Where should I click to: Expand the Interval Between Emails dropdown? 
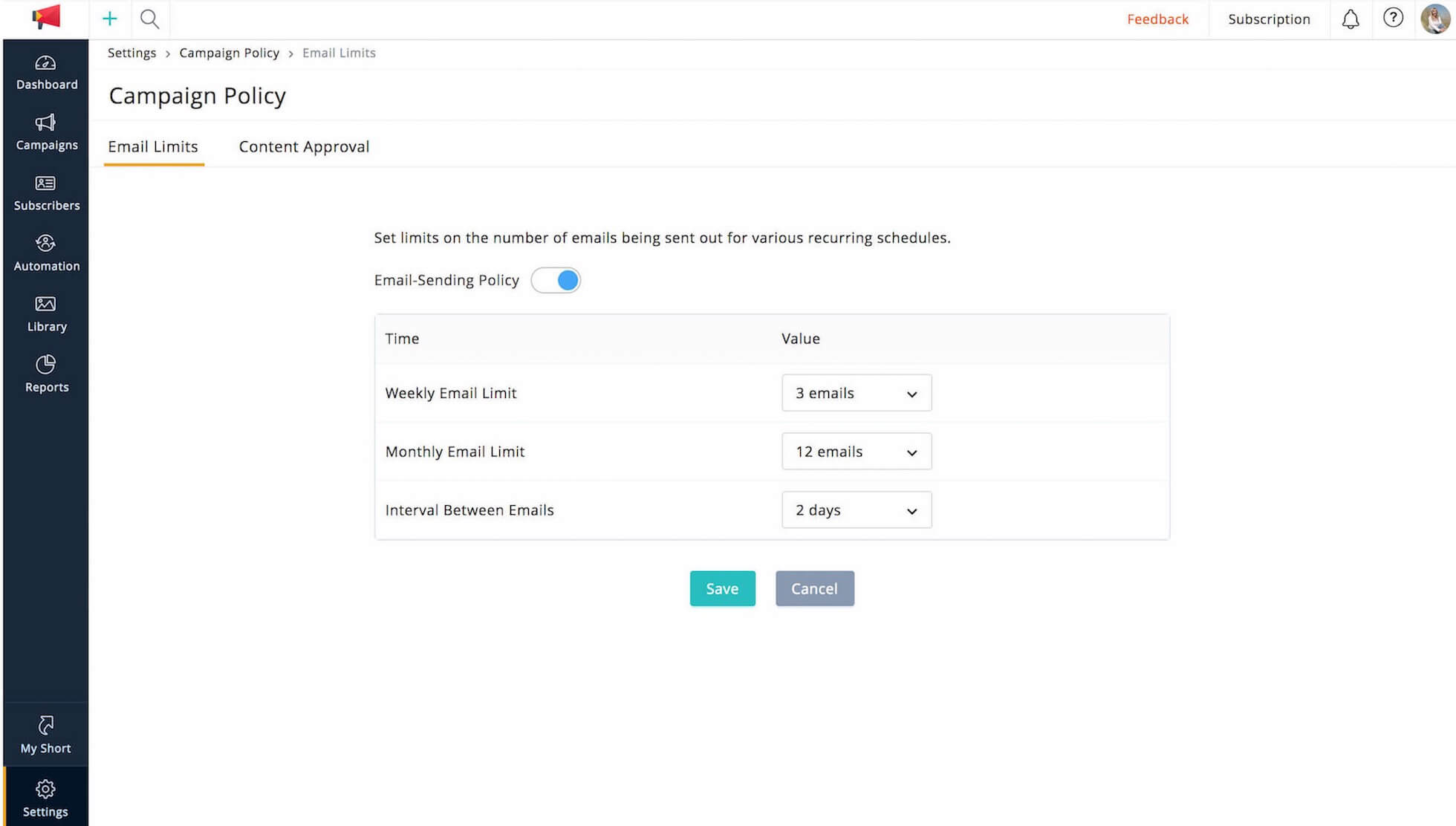coord(857,510)
